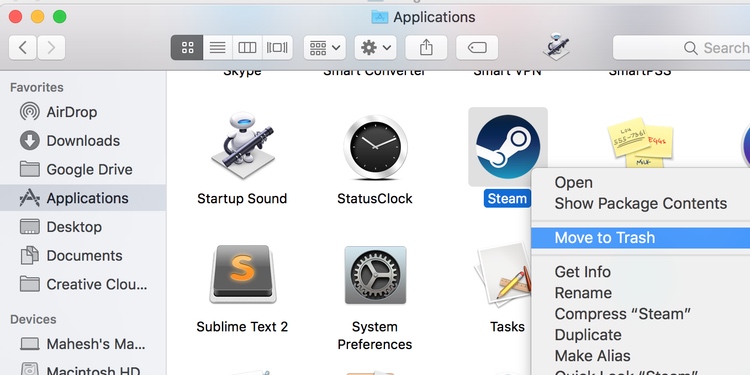Switch to column view mode
The image size is (750, 375).
point(247,47)
